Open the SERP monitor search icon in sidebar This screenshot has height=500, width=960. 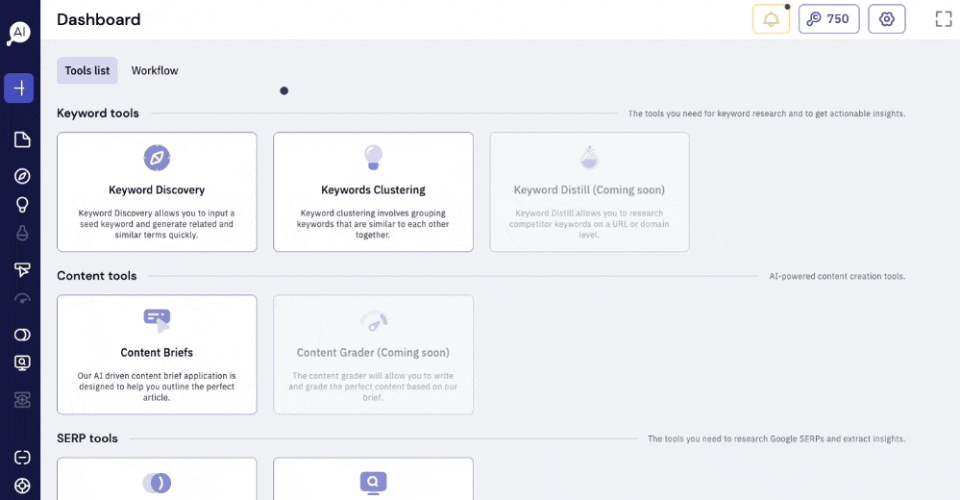22,363
